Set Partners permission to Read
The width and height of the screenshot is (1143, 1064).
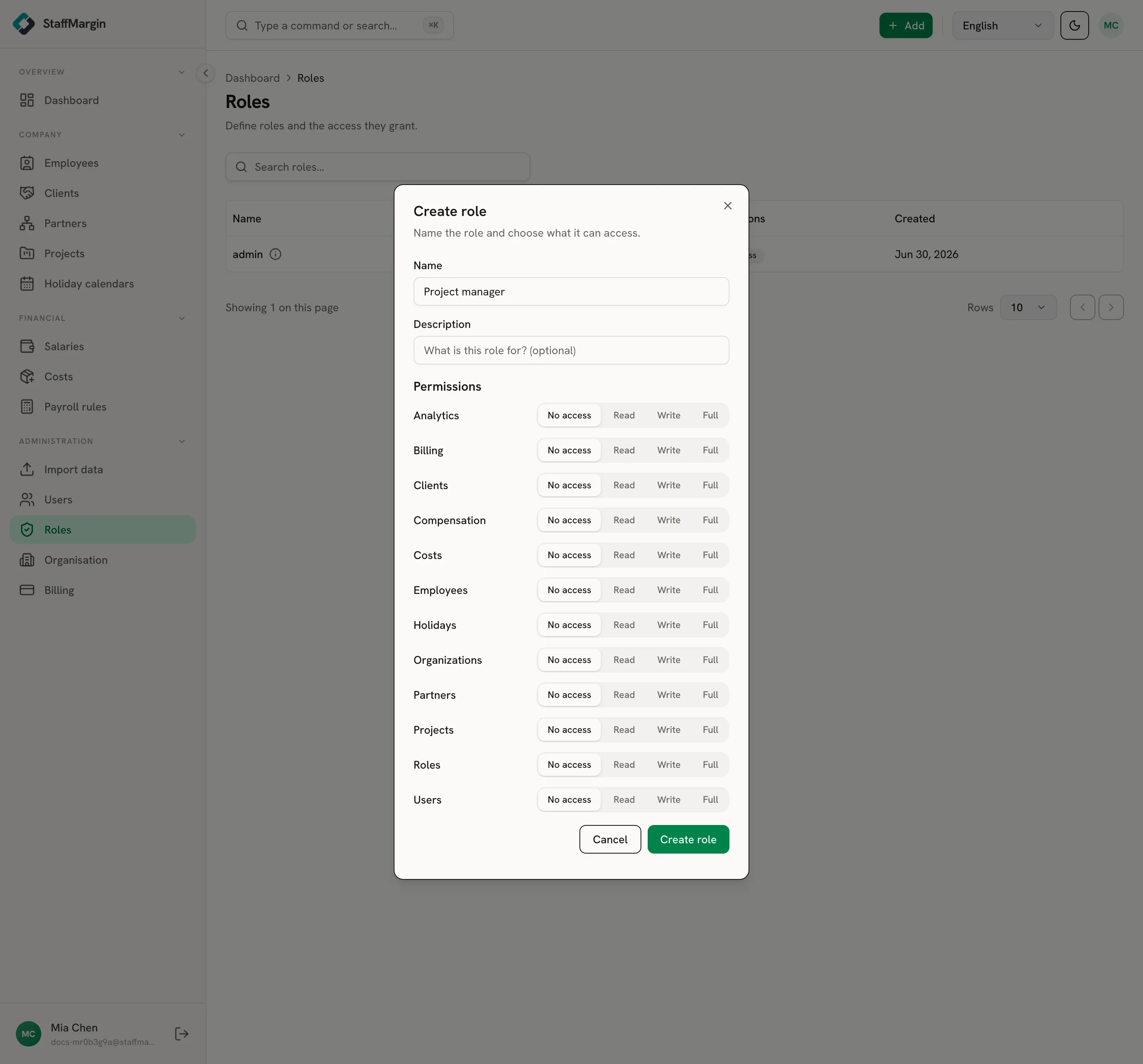pos(624,695)
